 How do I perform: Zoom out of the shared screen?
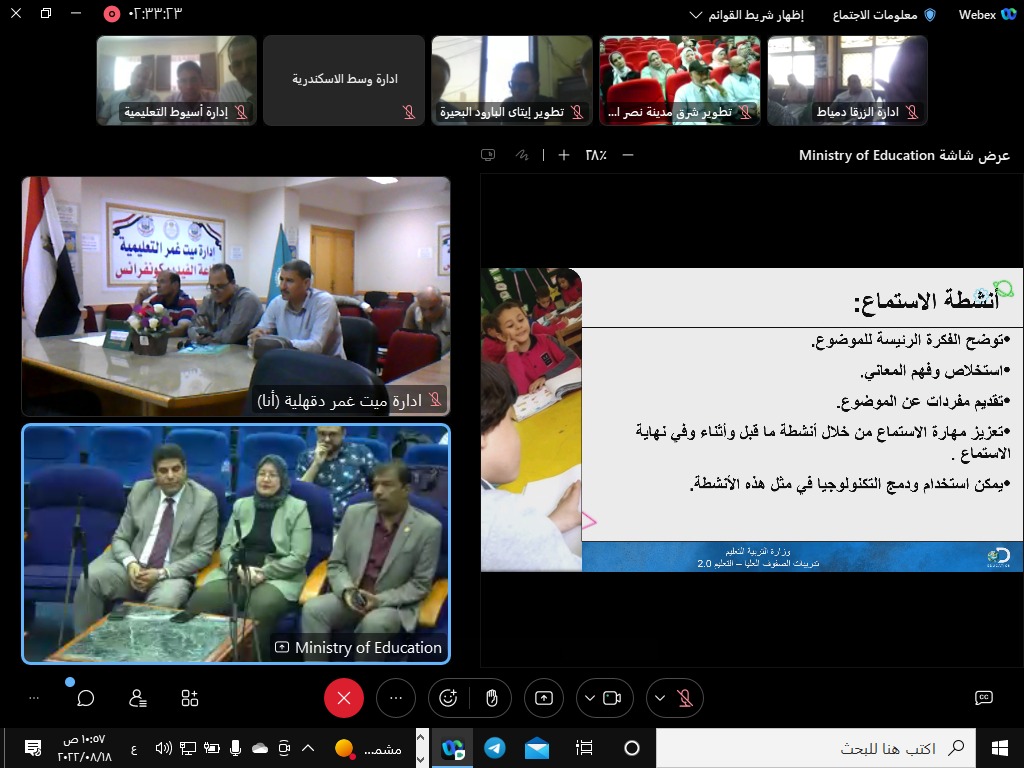[628, 155]
